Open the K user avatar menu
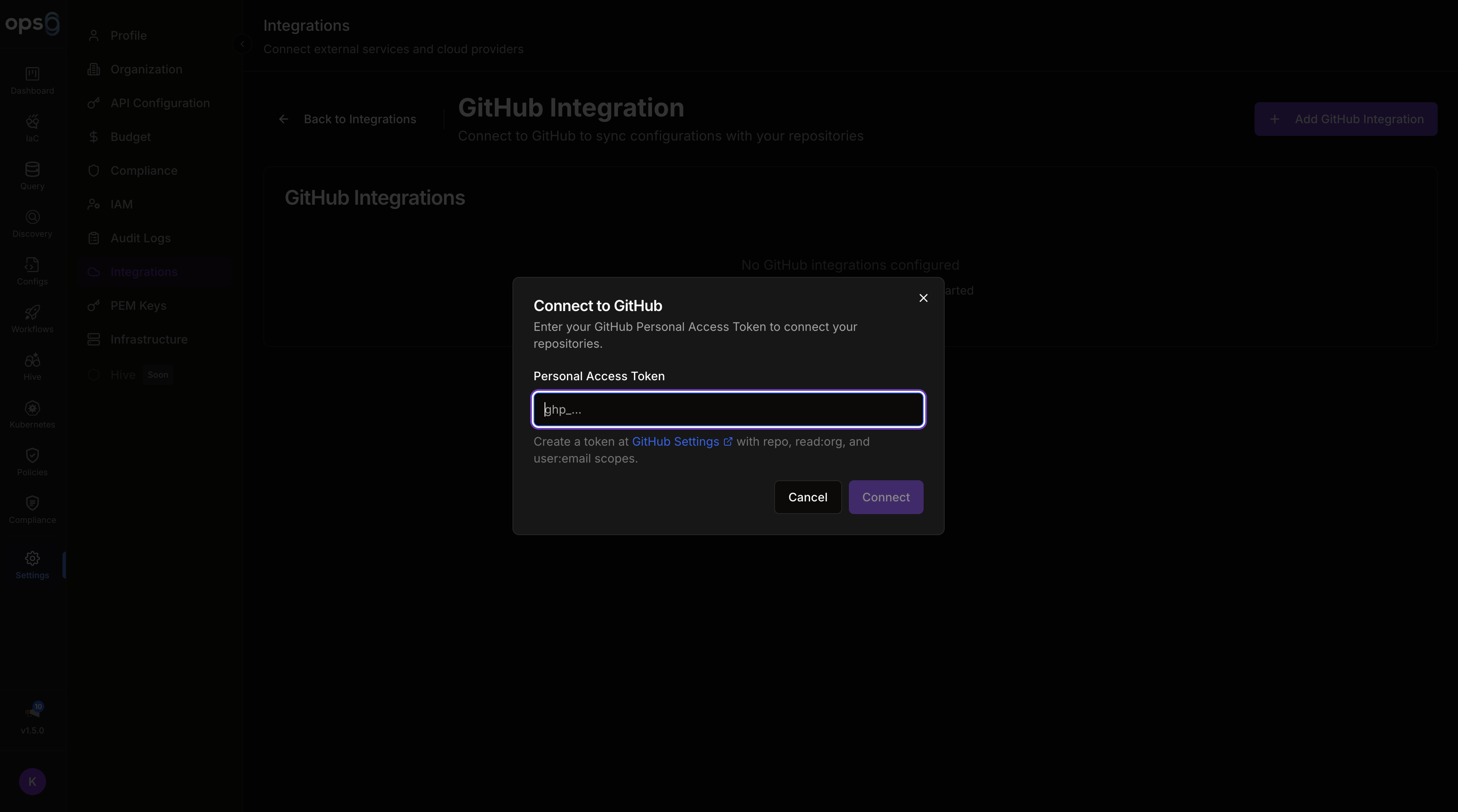Viewport: 1458px width, 812px height. point(32,782)
